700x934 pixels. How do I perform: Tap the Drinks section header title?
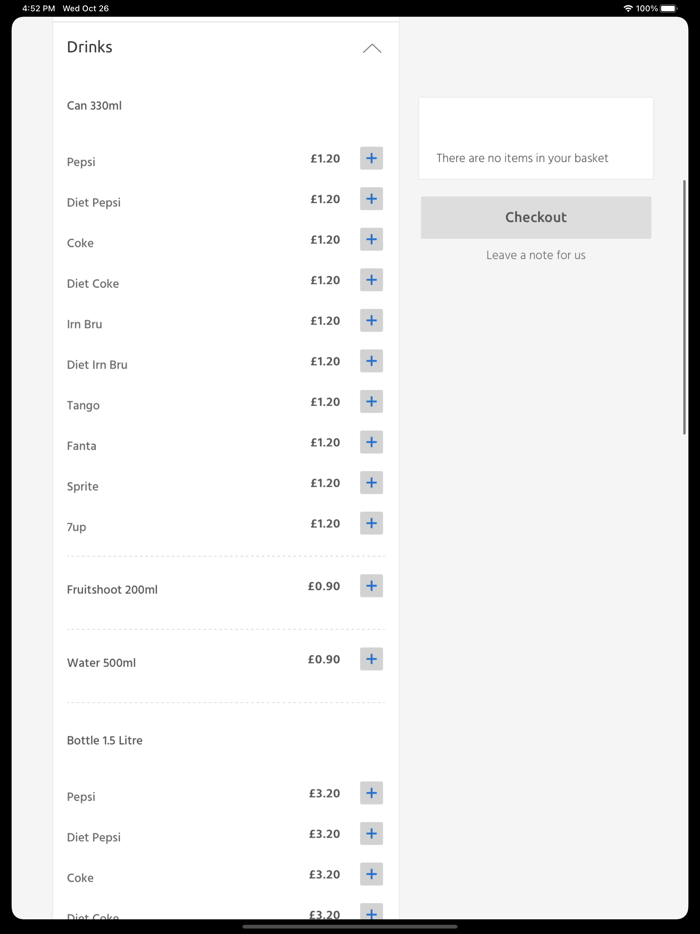pos(90,47)
